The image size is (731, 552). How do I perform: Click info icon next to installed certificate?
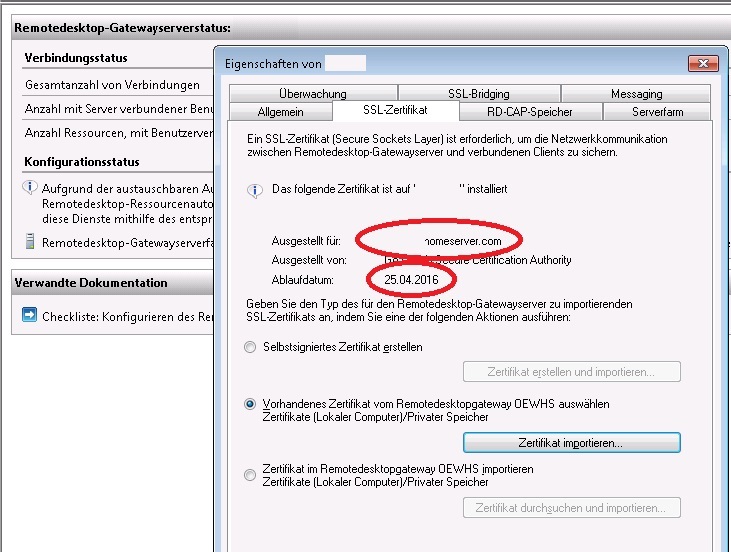[255, 190]
